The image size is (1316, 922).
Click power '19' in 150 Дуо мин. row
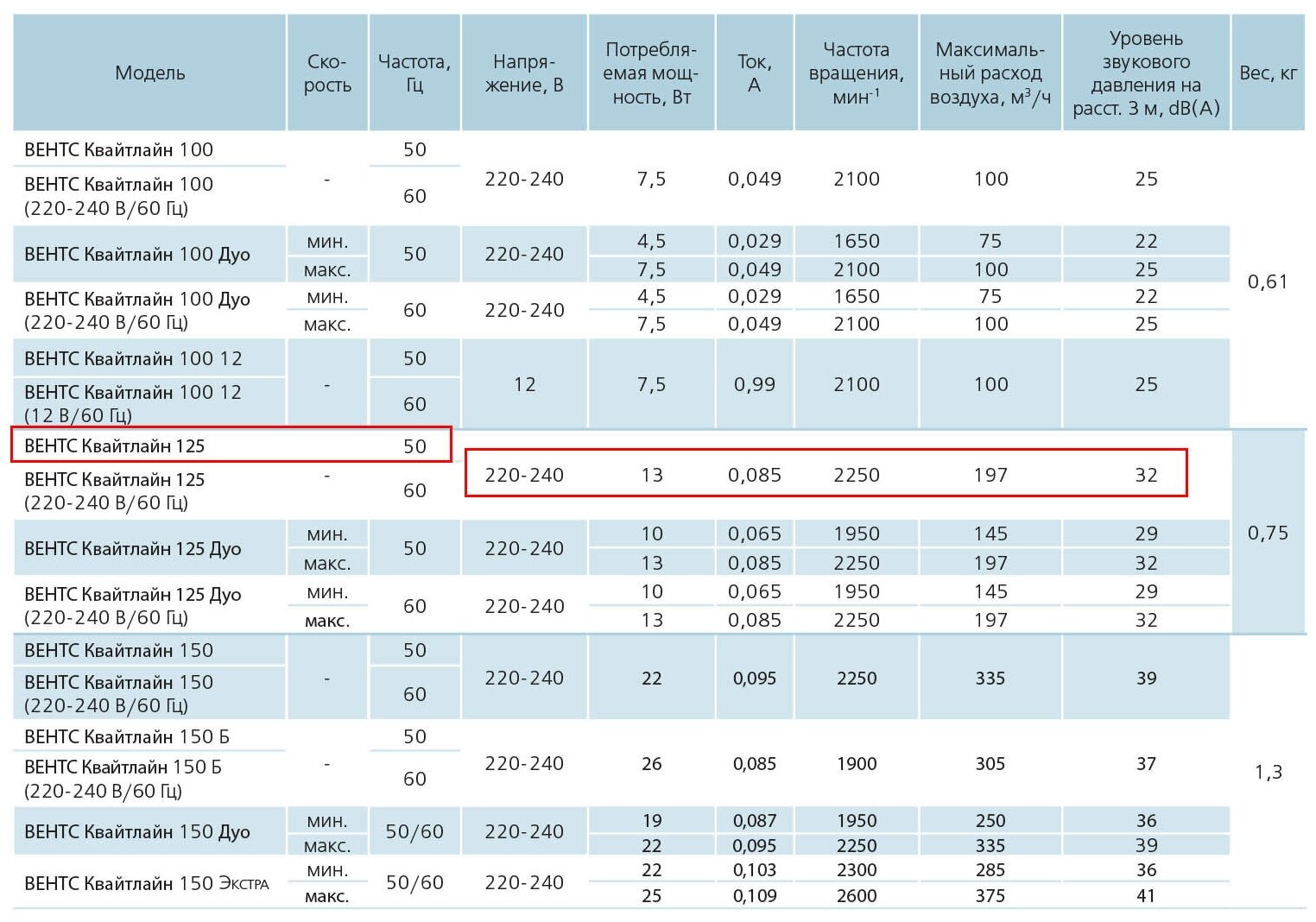651,820
